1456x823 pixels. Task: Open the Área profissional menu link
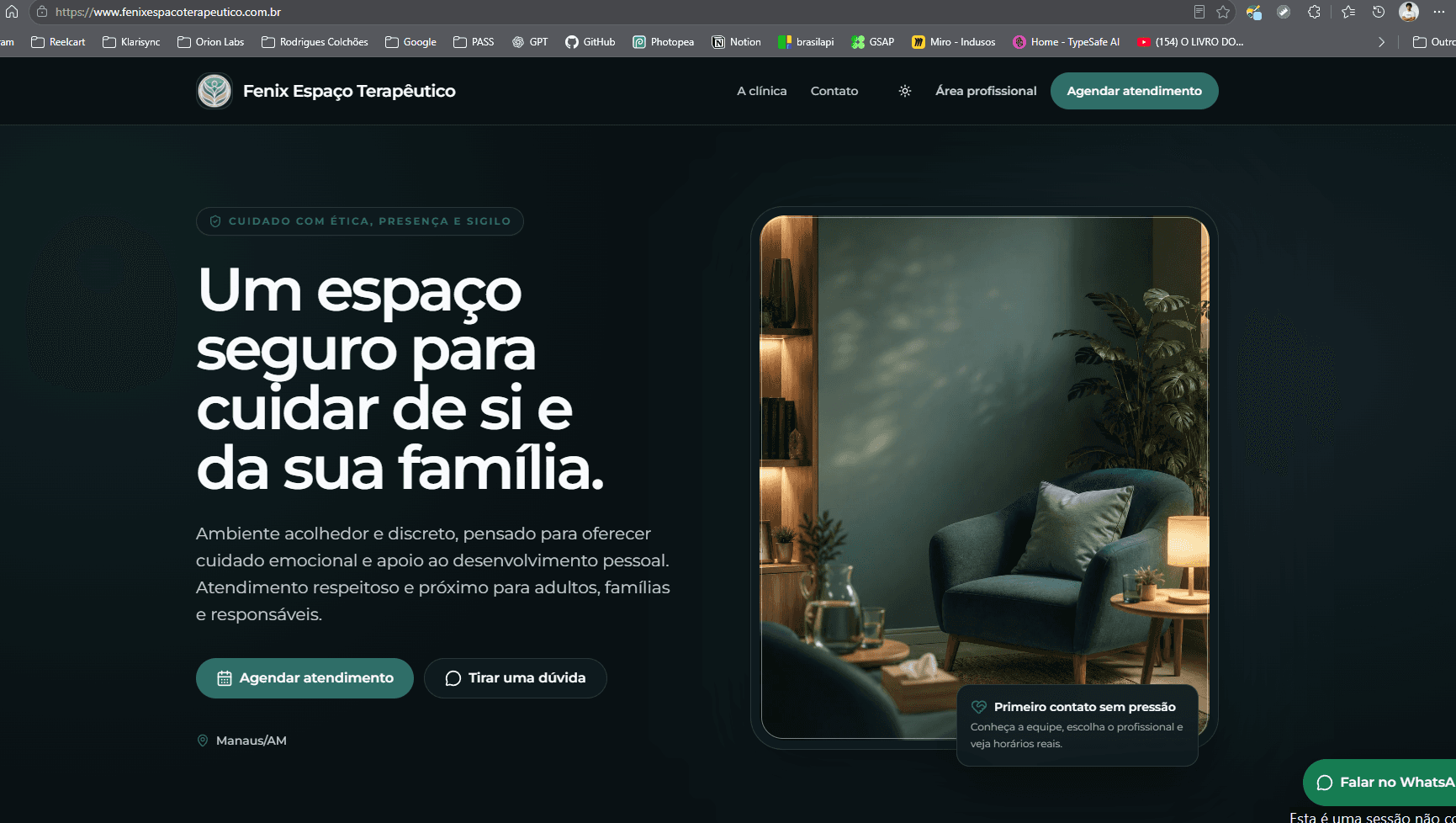click(x=986, y=91)
